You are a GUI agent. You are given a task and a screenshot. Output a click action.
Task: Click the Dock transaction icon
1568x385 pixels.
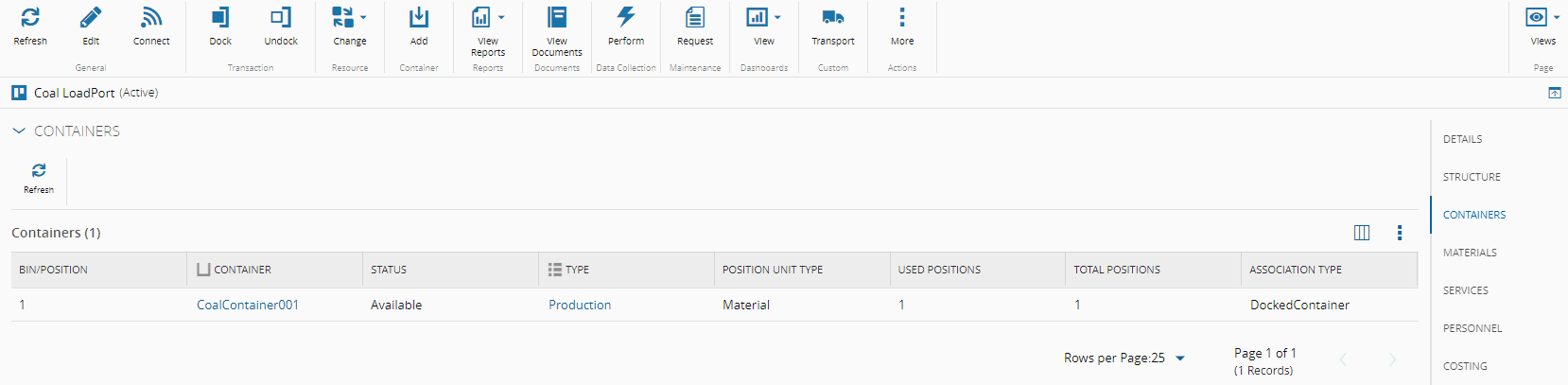(220, 18)
